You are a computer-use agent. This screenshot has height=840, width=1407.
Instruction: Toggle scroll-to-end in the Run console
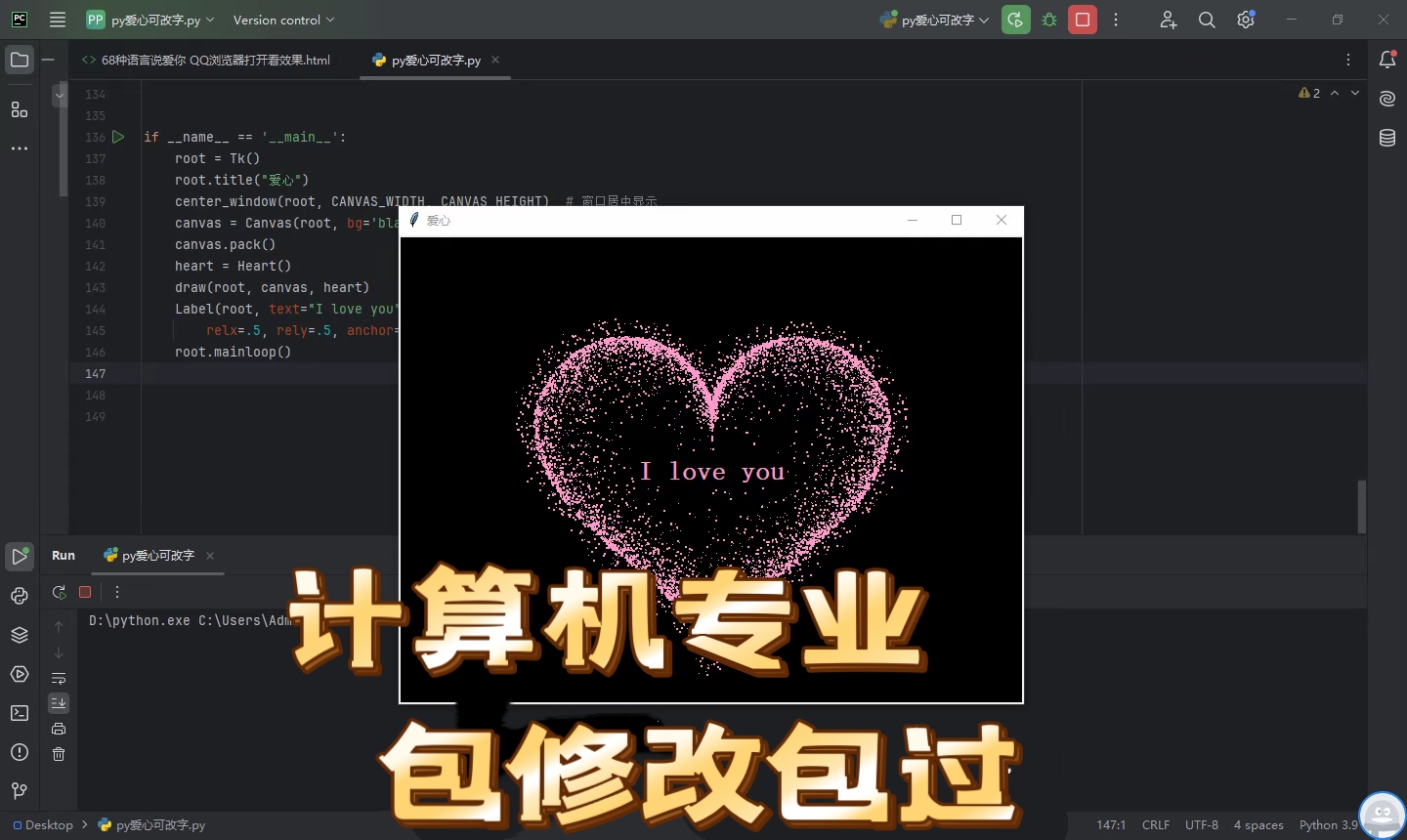(59, 702)
